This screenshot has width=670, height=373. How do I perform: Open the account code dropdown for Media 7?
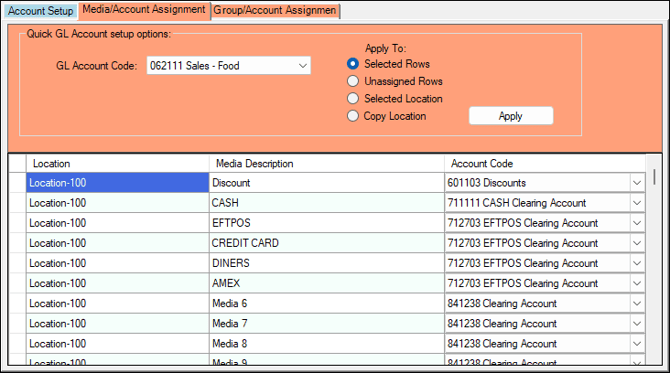pos(637,323)
